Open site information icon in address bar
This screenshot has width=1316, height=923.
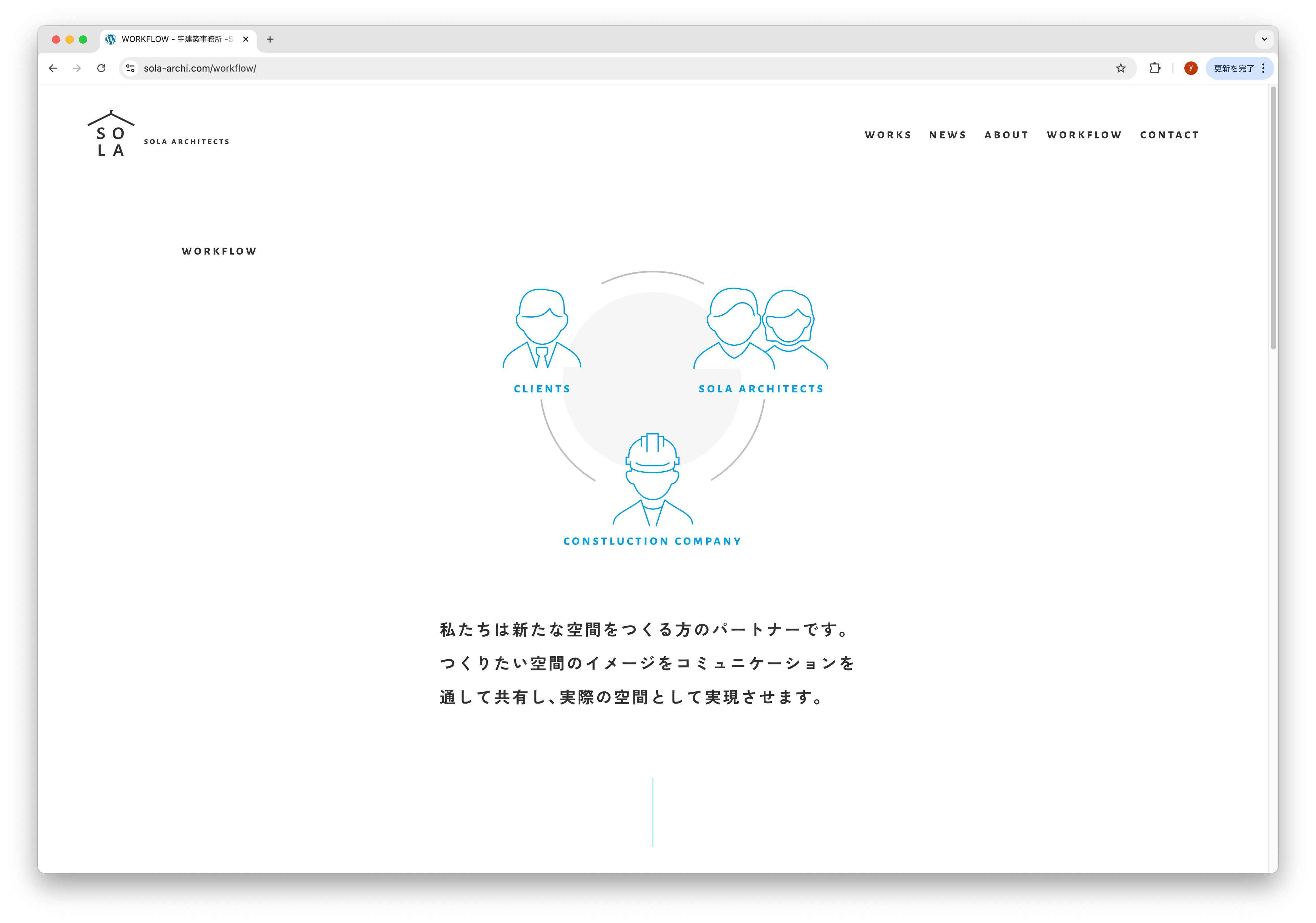click(131, 68)
